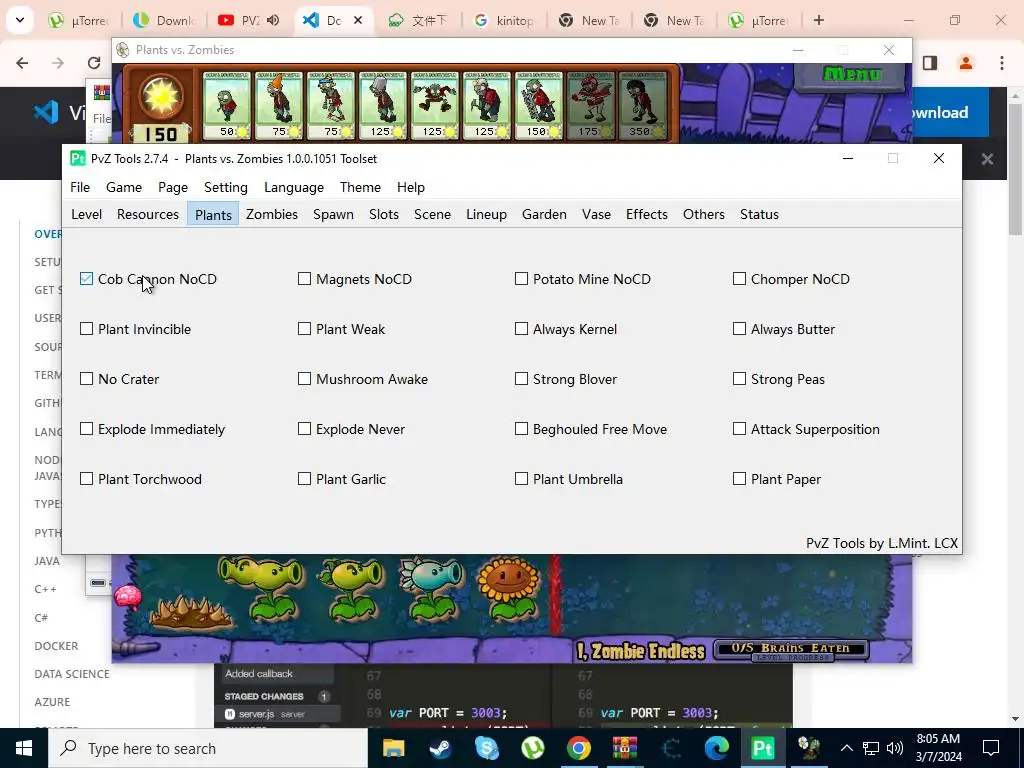This screenshot has height=768, width=1024.
Task: Enable Plant Invincible
Action: (x=86, y=329)
